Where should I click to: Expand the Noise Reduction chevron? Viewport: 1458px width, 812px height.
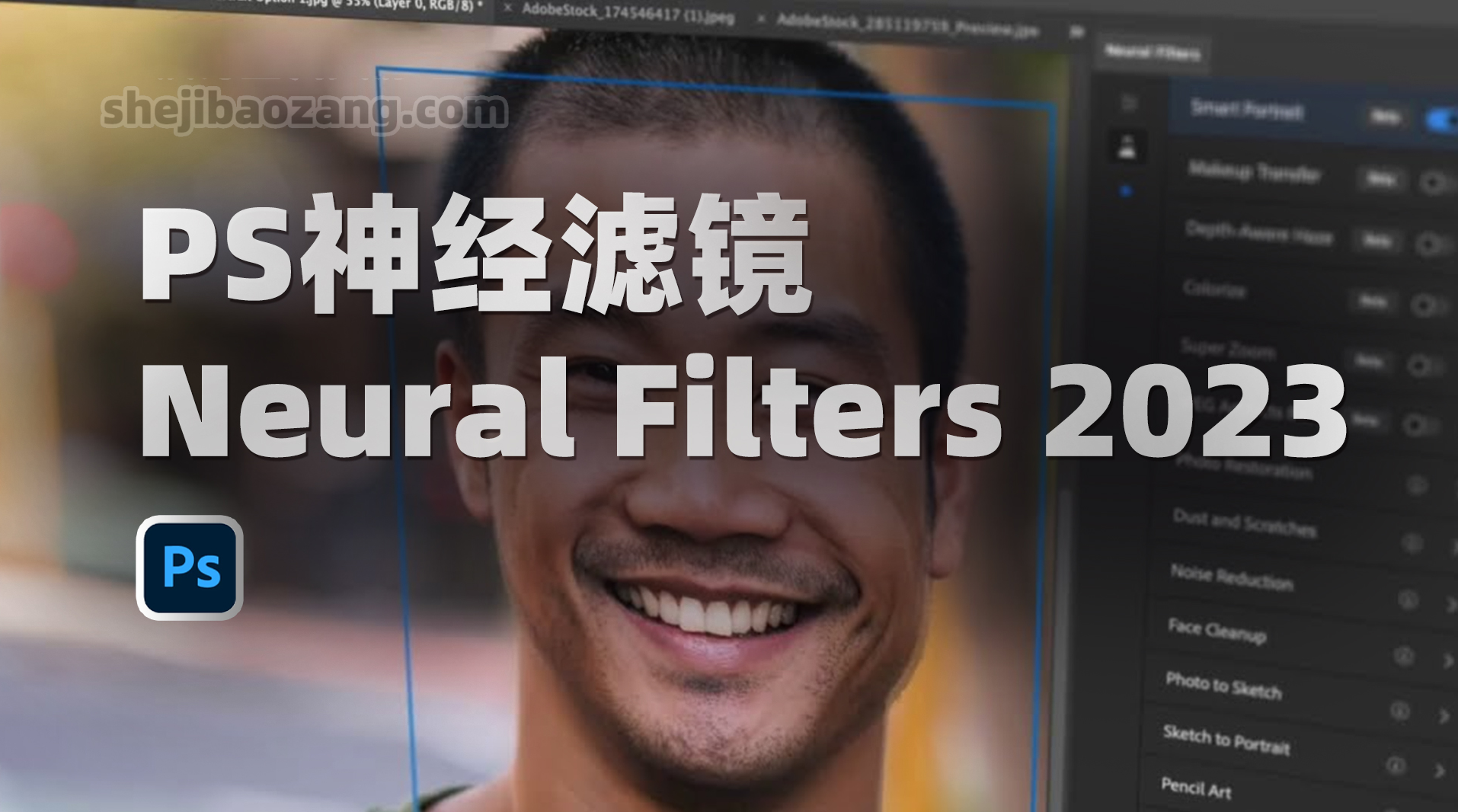tap(1453, 604)
